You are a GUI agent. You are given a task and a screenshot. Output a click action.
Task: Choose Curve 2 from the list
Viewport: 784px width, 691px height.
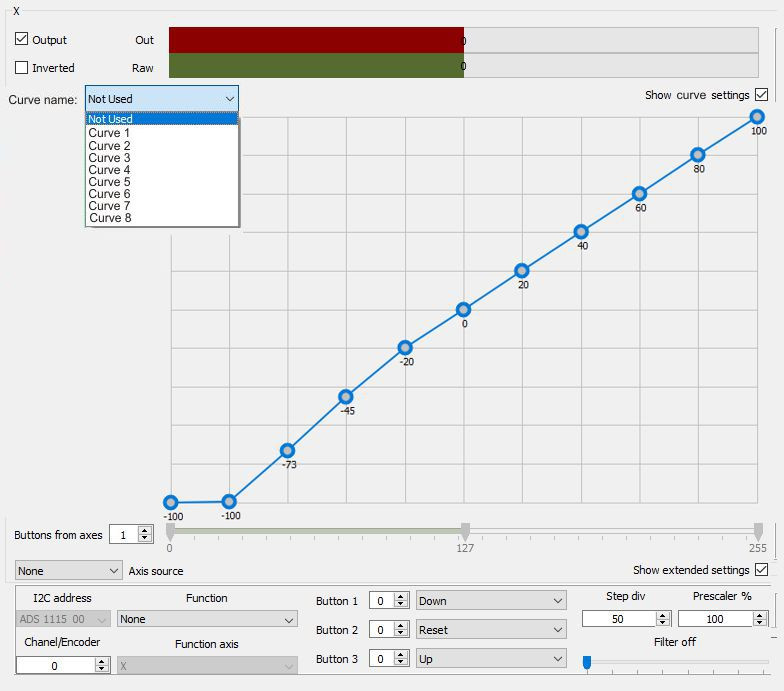pos(162,146)
